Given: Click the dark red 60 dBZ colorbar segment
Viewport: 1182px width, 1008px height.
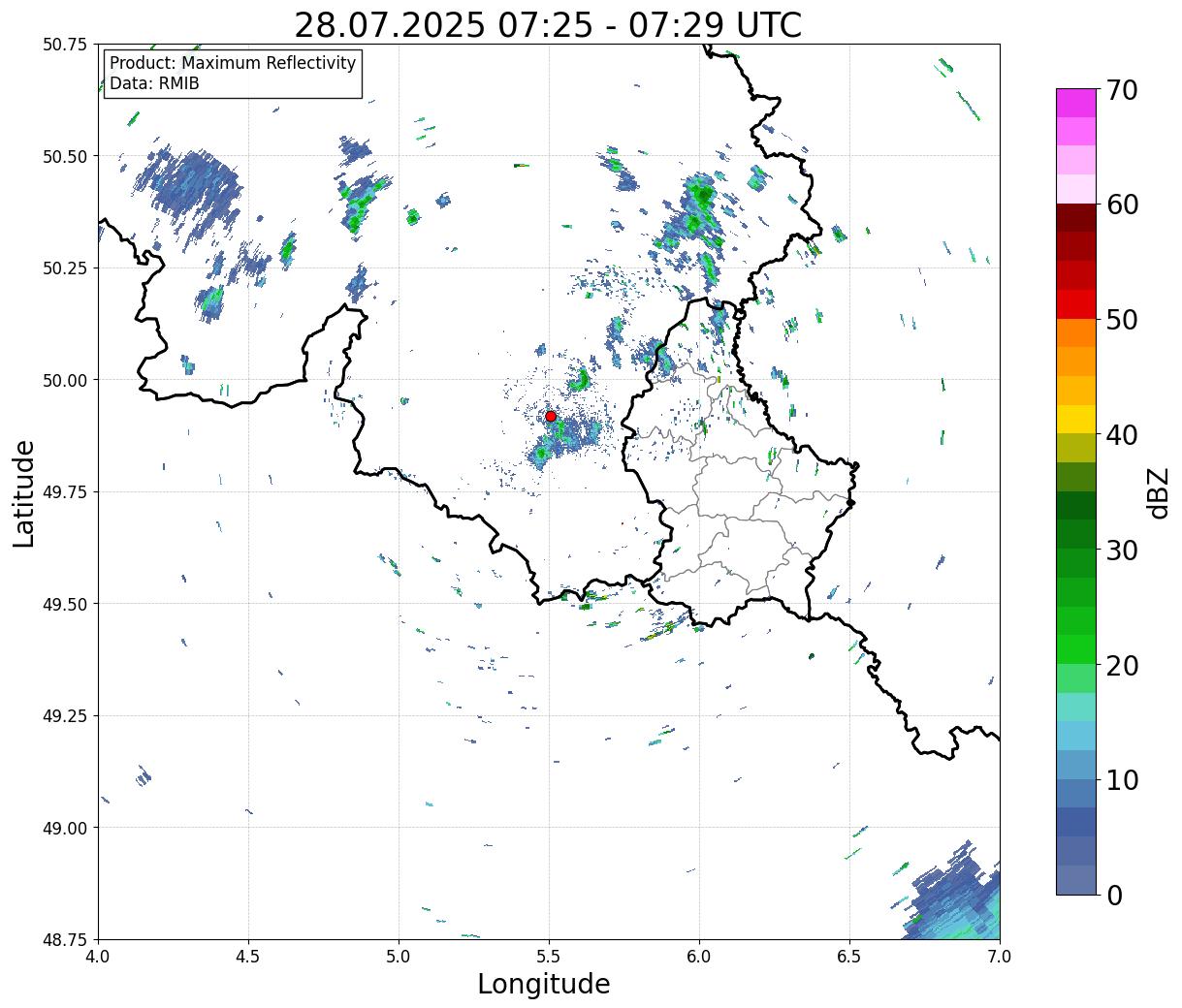Looking at the screenshot, I should (1076, 218).
